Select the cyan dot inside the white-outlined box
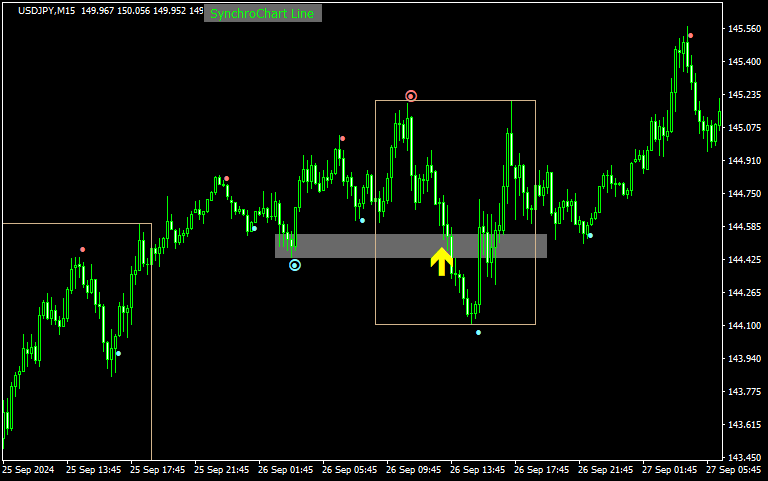This screenshot has width=768, height=481. 118,353
